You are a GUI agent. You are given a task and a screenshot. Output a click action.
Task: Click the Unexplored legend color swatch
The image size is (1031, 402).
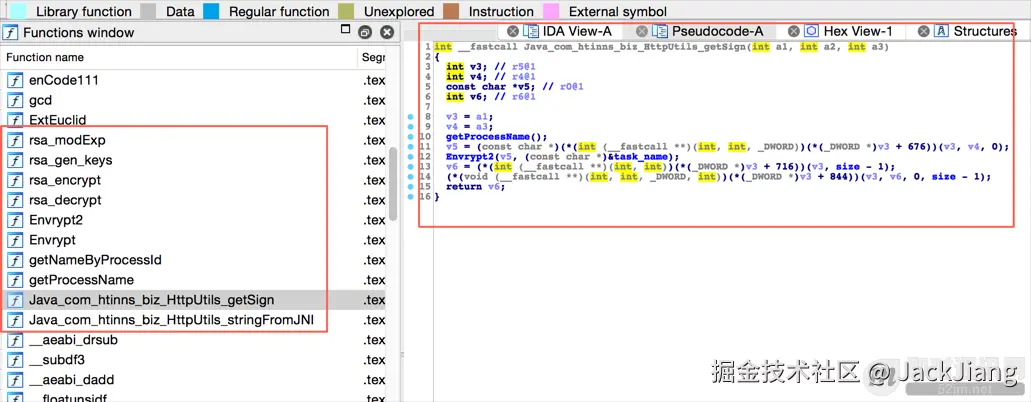[346, 11]
